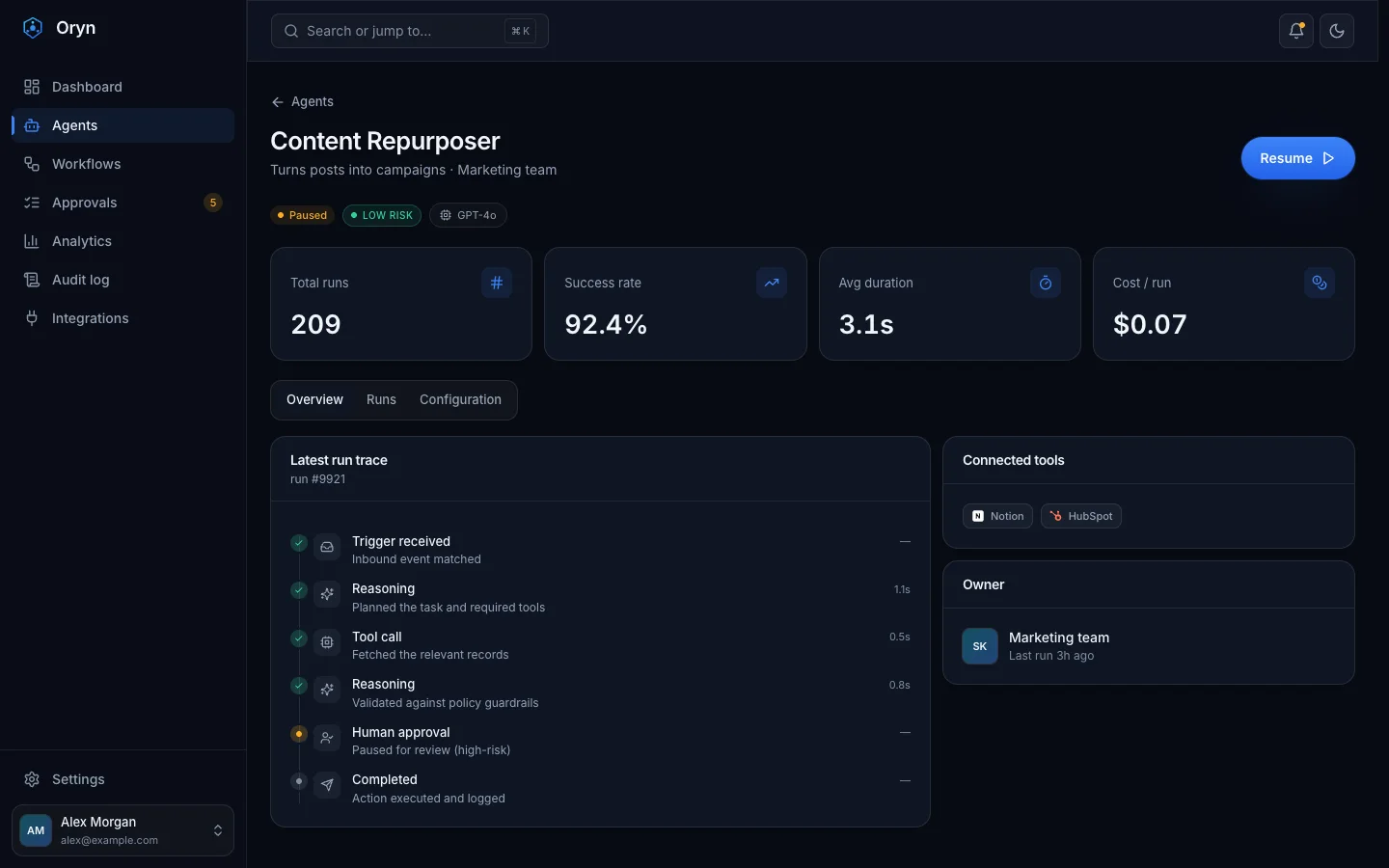Click the Paused status badge

[302, 215]
